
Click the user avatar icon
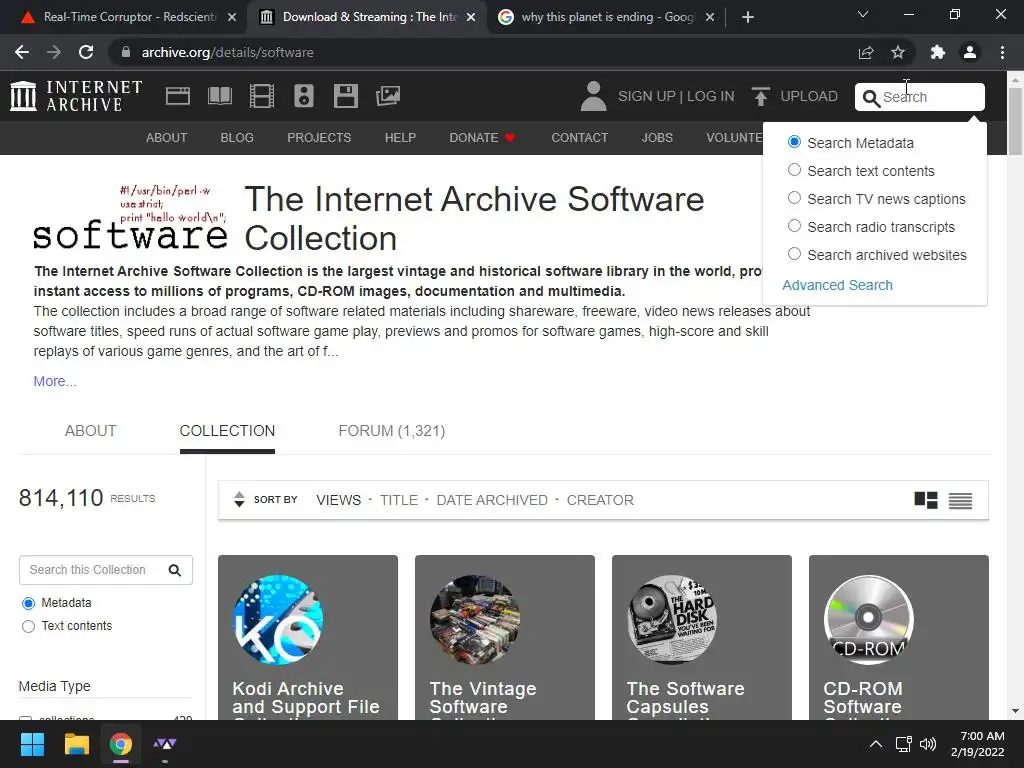coord(594,96)
